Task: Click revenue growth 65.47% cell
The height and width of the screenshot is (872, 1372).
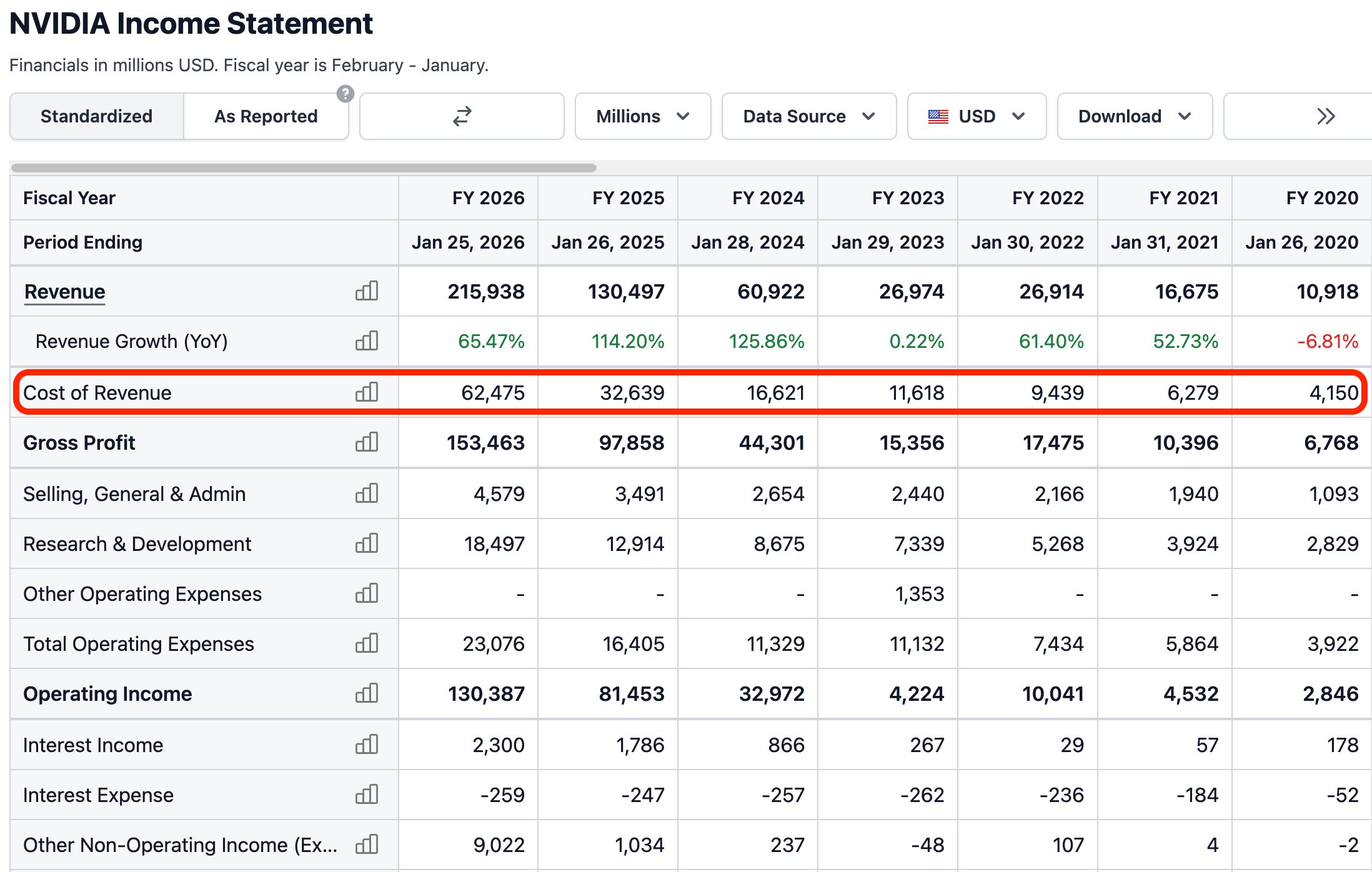Action: point(491,342)
